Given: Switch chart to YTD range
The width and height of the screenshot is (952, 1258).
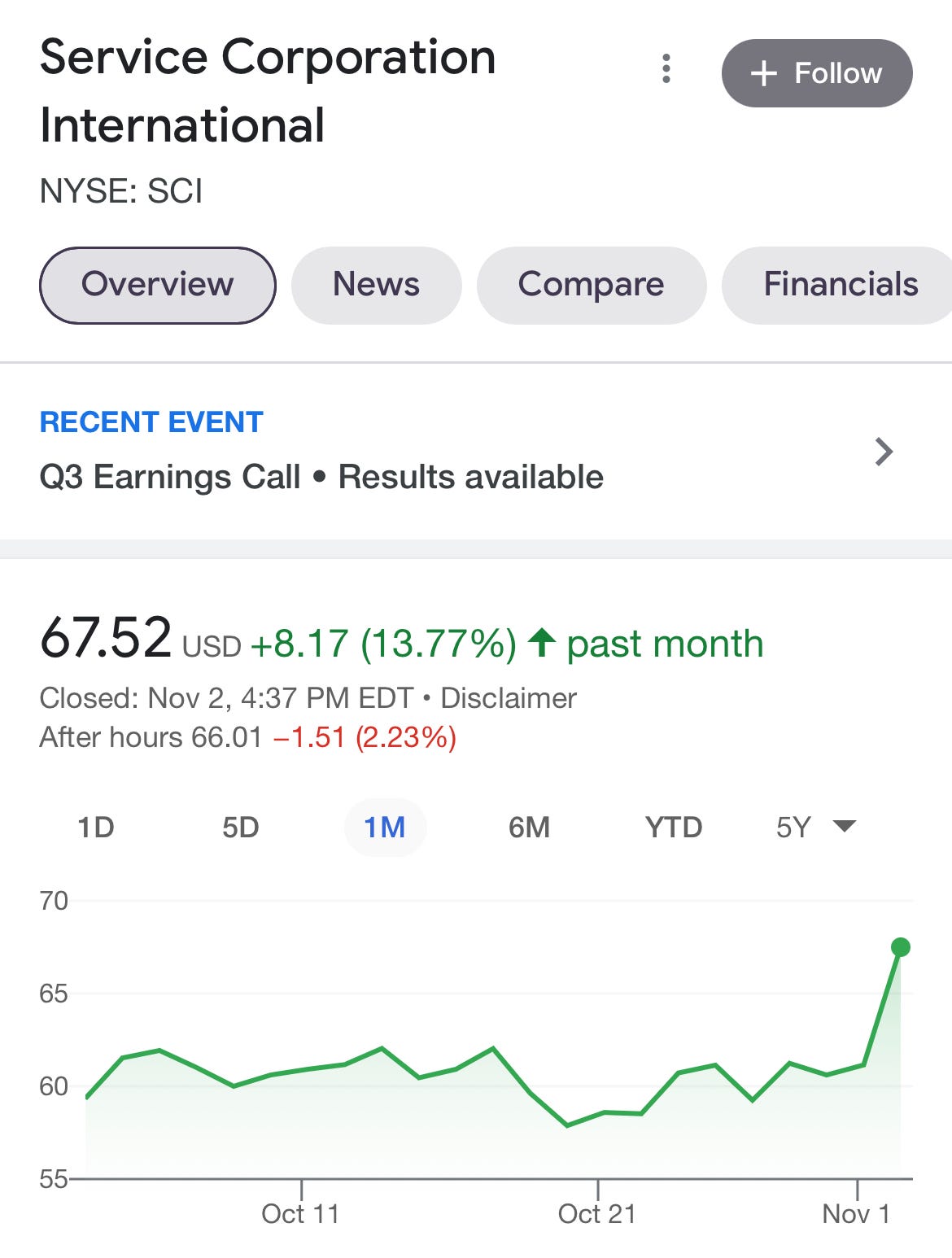Looking at the screenshot, I should 674,828.
